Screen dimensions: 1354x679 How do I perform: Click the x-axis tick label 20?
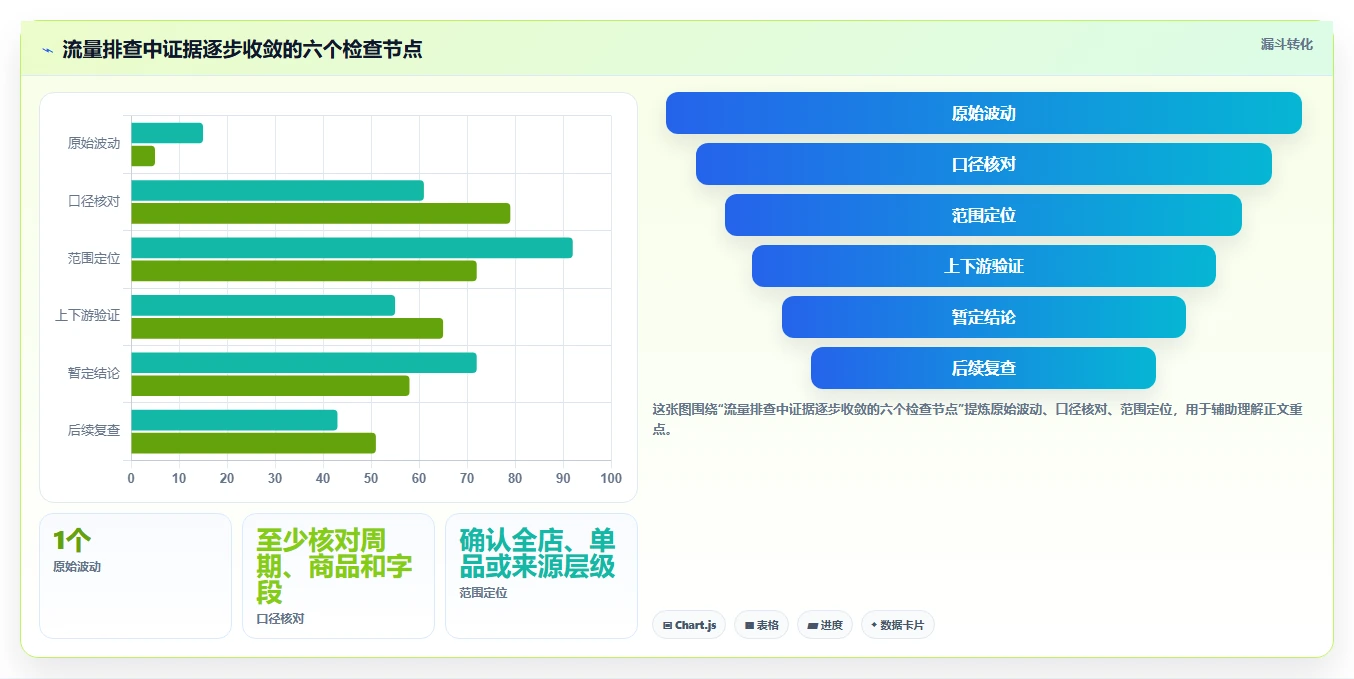point(227,479)
